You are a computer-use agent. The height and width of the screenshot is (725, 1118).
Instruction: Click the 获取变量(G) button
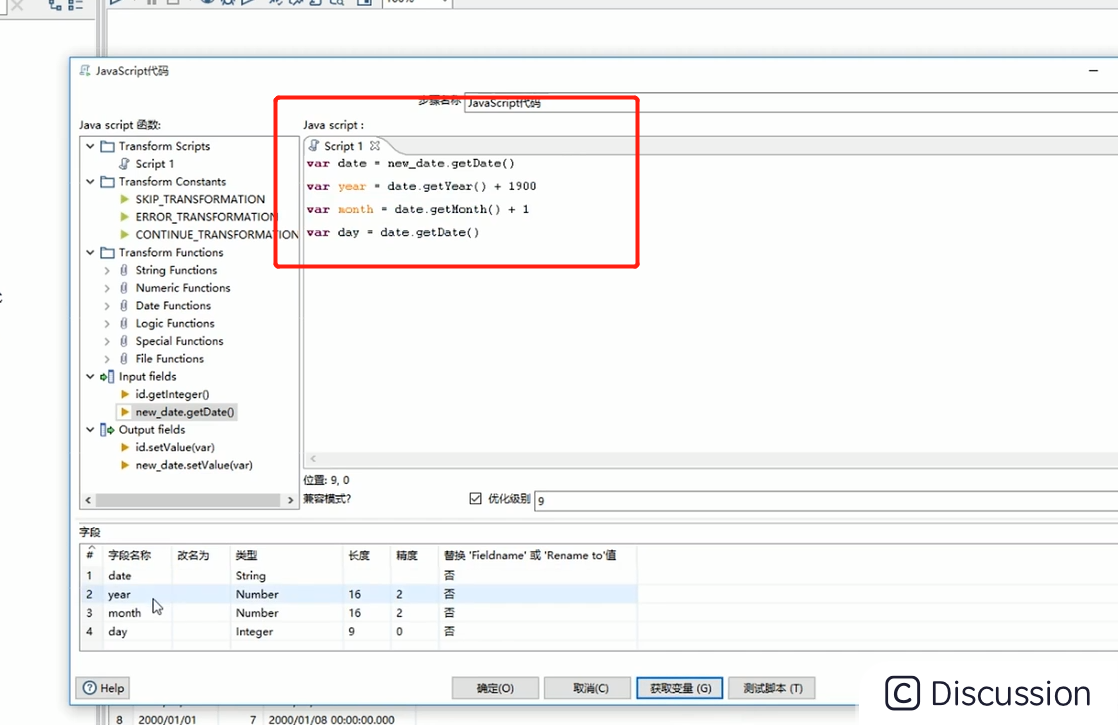click(679, 688)
